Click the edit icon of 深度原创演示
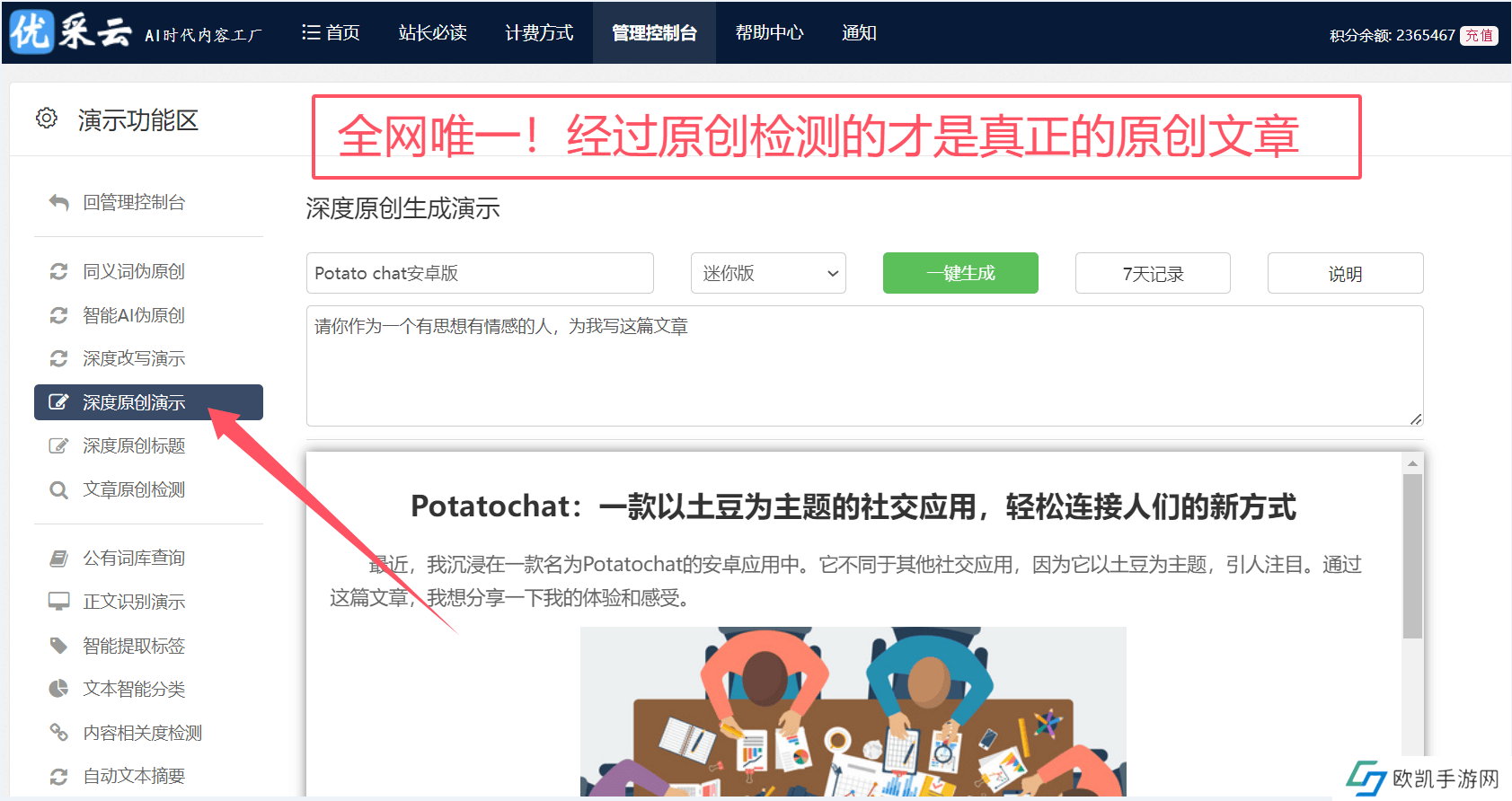1512x801 pixels. pos(58,402)
